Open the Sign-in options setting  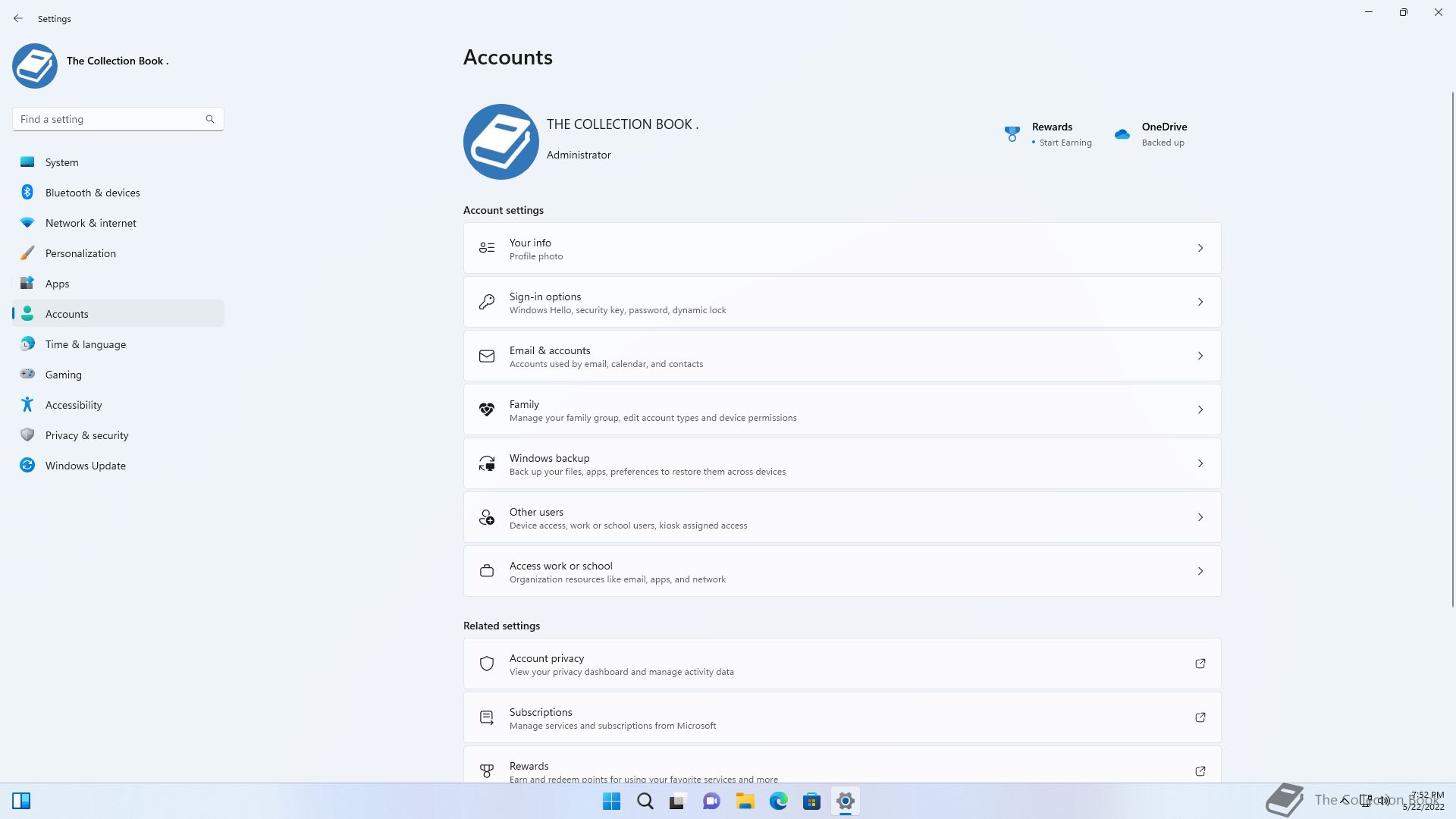(842, 302)
